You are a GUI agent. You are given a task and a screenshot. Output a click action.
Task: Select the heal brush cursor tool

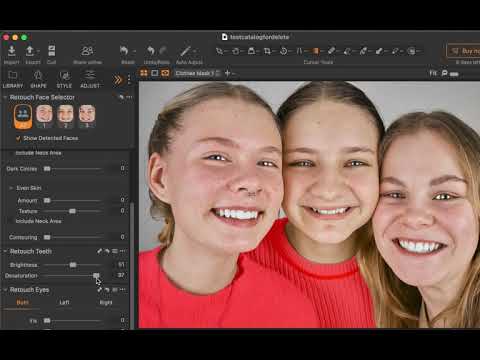click(x=363, y=51)
